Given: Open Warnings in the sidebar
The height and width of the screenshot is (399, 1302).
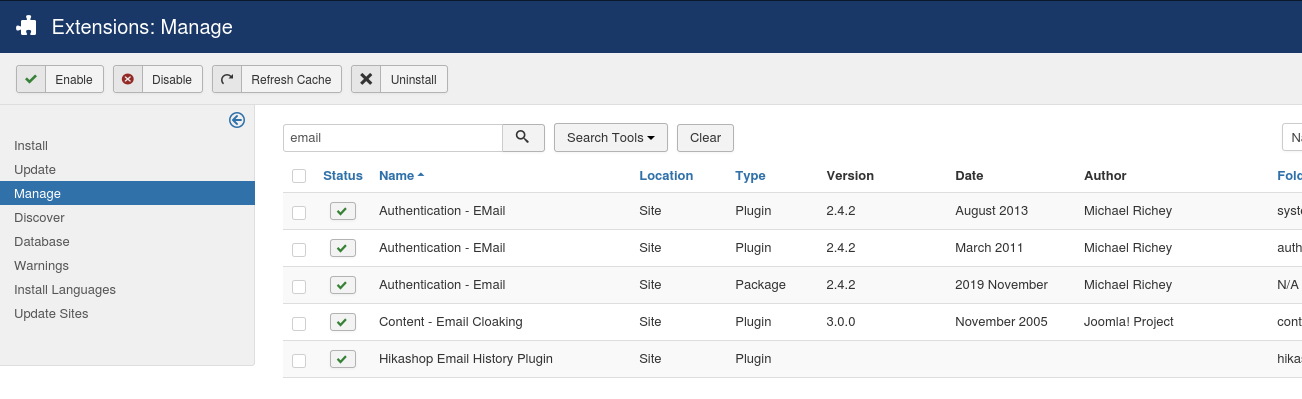Looking at the screenshot, I should point(41,265).
